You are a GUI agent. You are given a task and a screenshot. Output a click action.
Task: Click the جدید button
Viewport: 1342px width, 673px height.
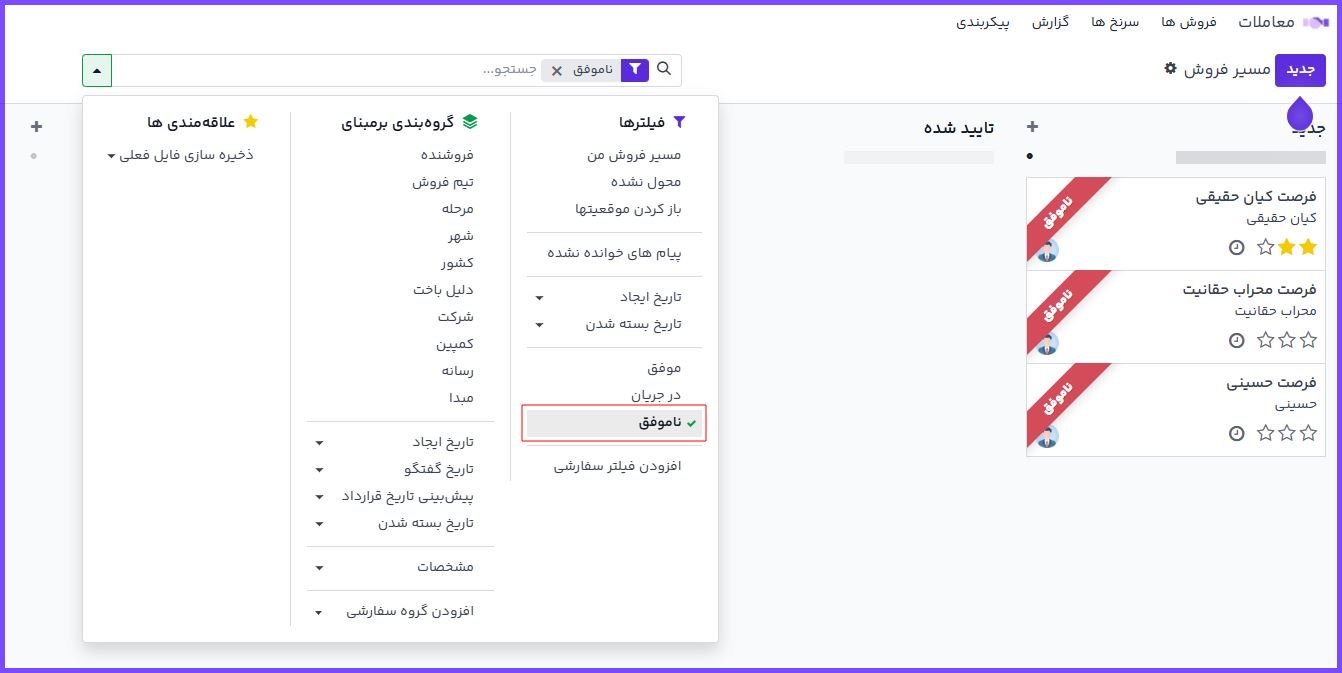1299,70
